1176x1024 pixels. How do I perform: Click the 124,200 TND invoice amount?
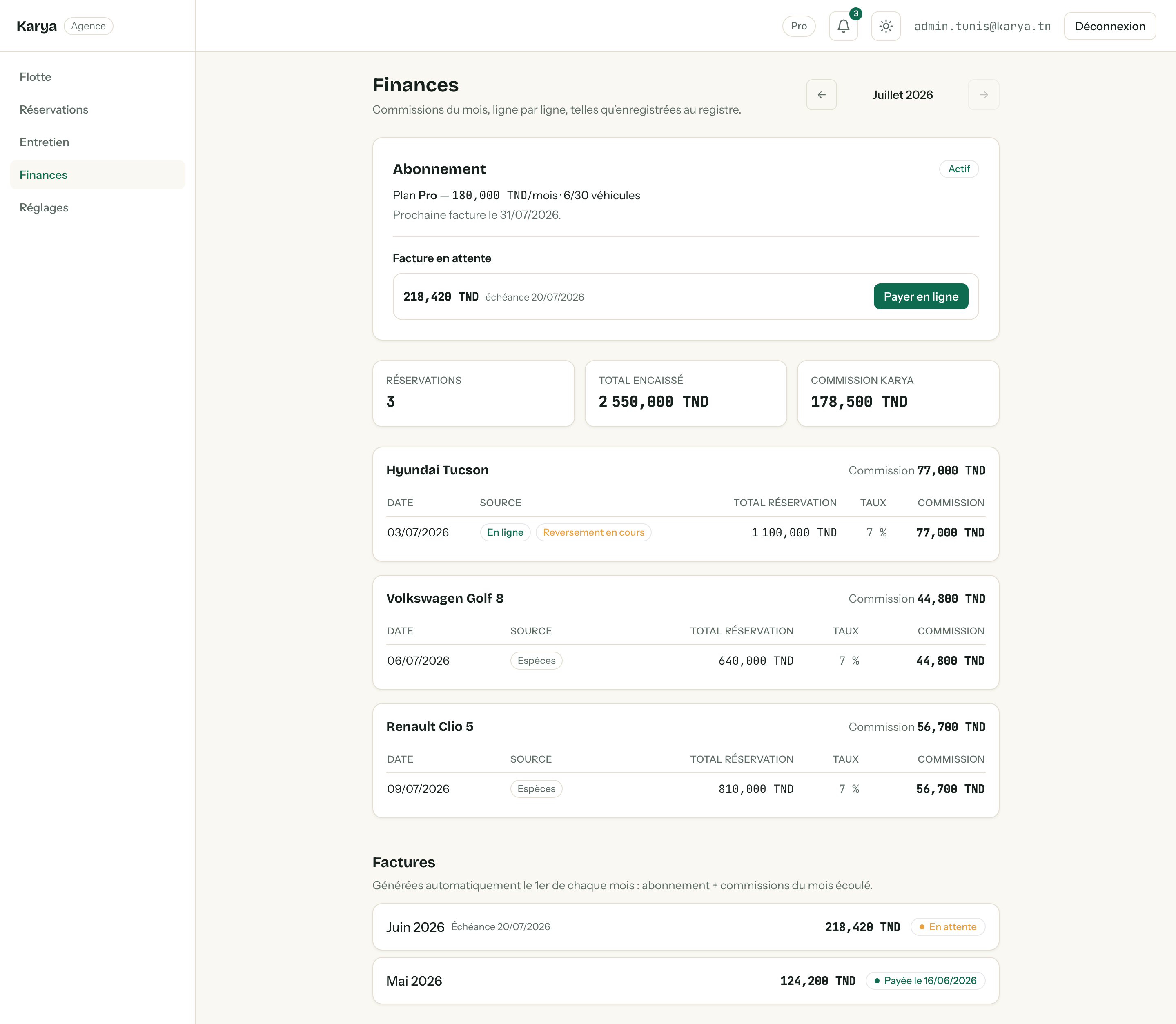click(818, 981)
